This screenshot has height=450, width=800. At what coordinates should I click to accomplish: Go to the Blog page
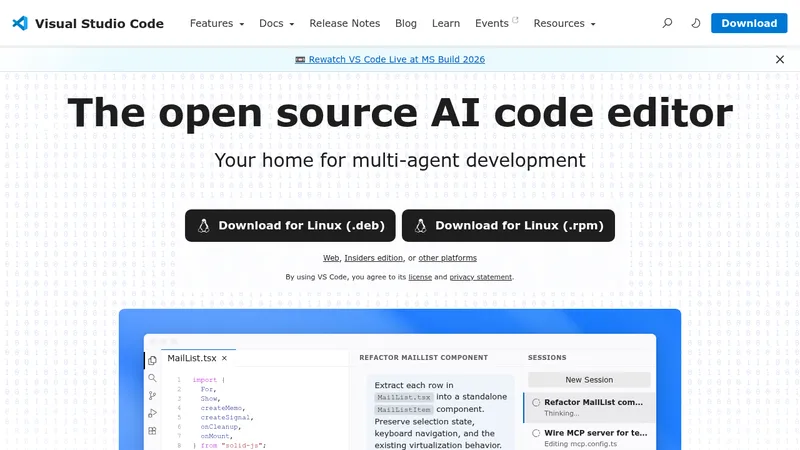tap(406, 23)
